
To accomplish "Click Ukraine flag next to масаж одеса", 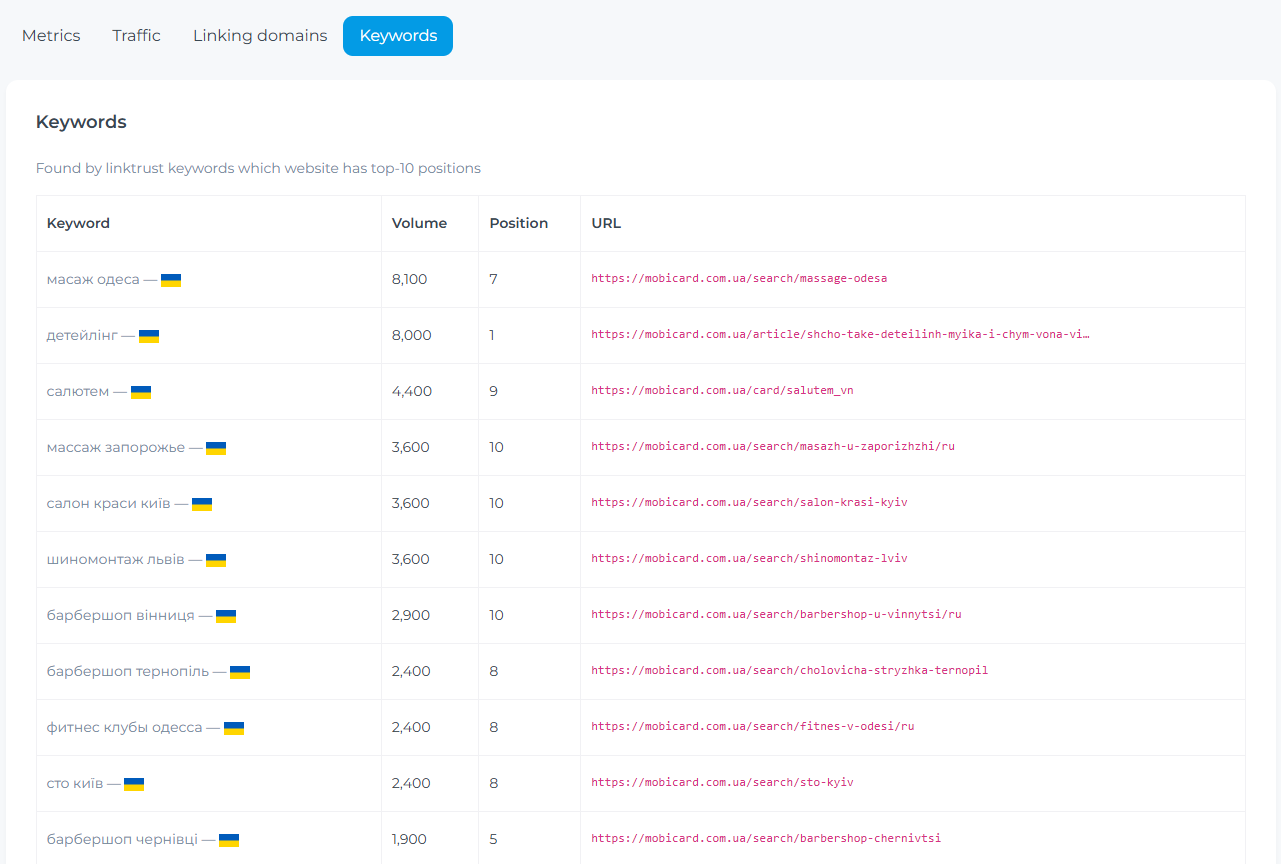I will click(171, 280).
